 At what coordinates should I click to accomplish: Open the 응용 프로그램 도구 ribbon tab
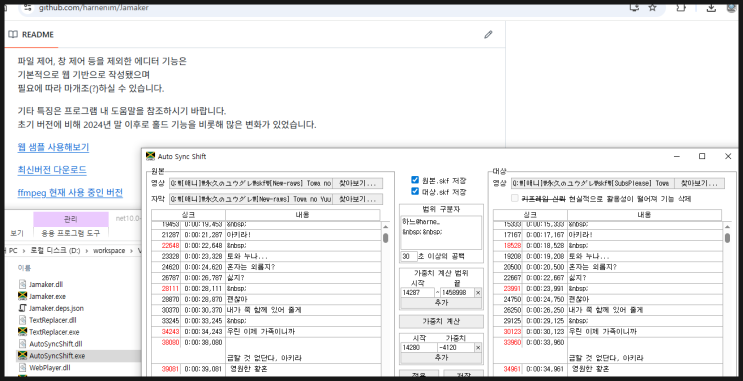71,233
